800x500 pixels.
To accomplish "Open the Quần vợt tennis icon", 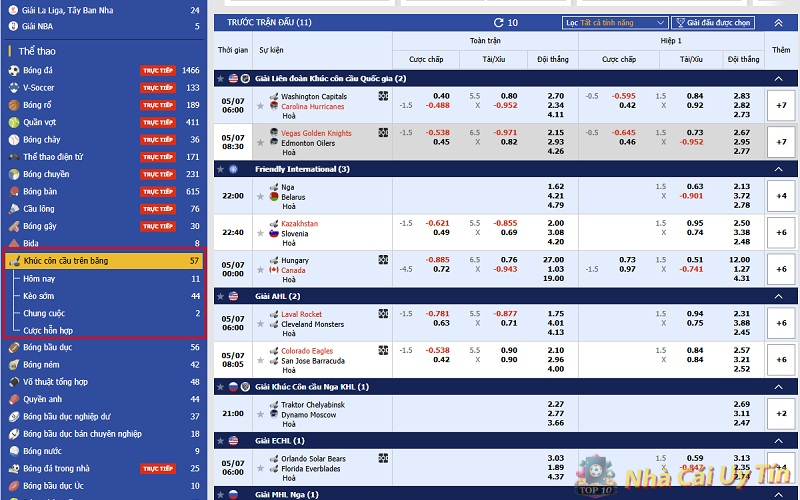I will (14, 122).
